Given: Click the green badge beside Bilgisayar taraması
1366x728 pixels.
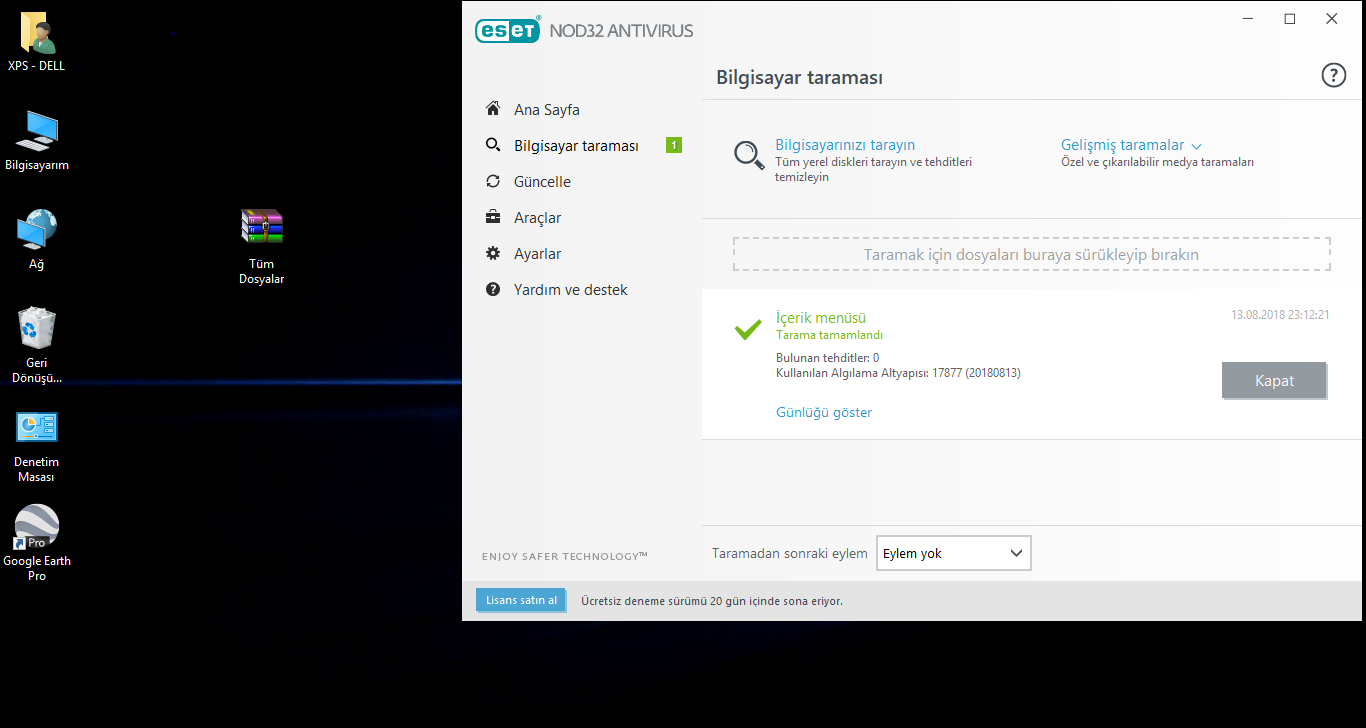Looking at the screenshot, I should click(674, 146).
